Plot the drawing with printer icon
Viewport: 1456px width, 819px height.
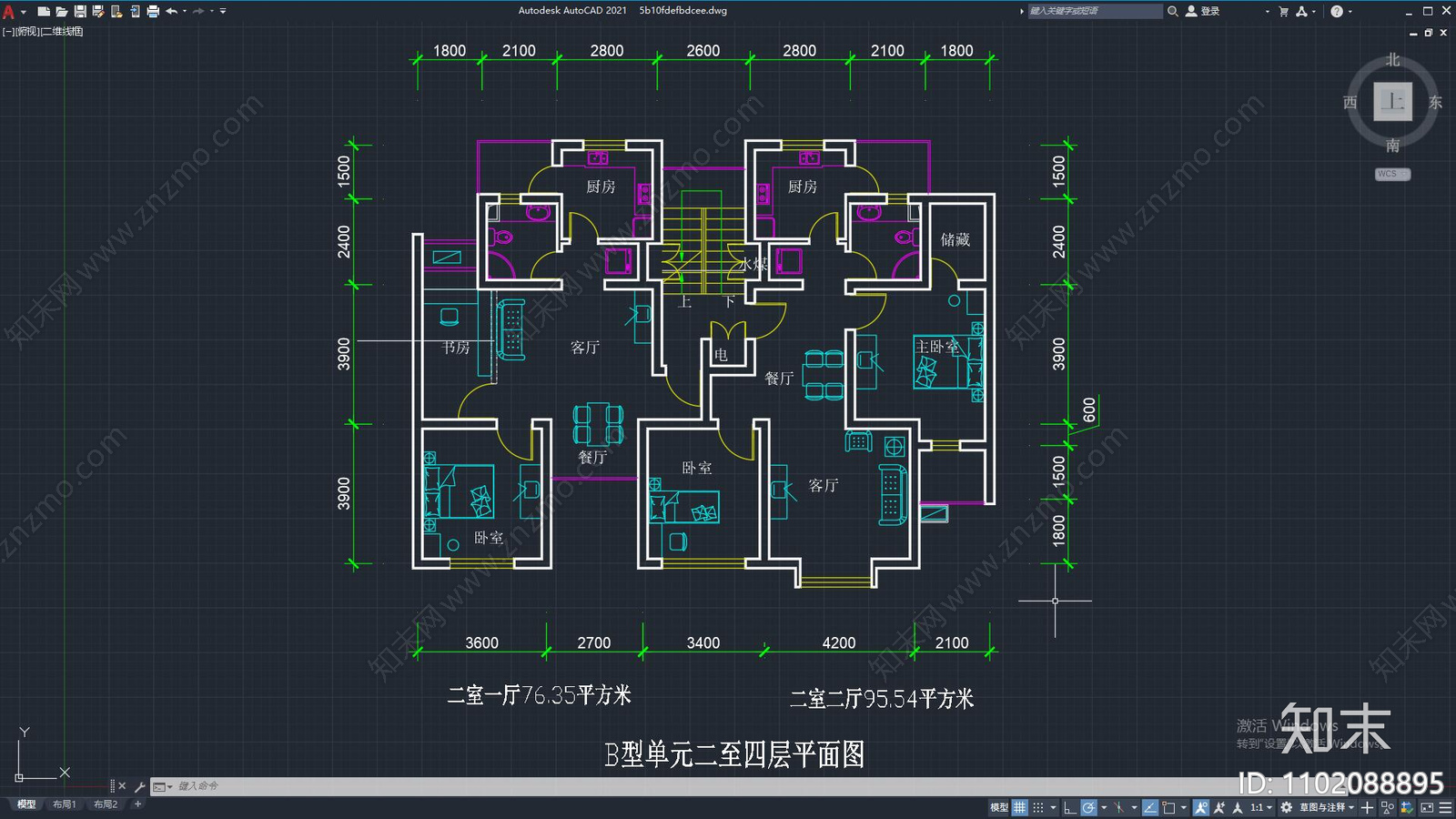click(x=153, y=11)
